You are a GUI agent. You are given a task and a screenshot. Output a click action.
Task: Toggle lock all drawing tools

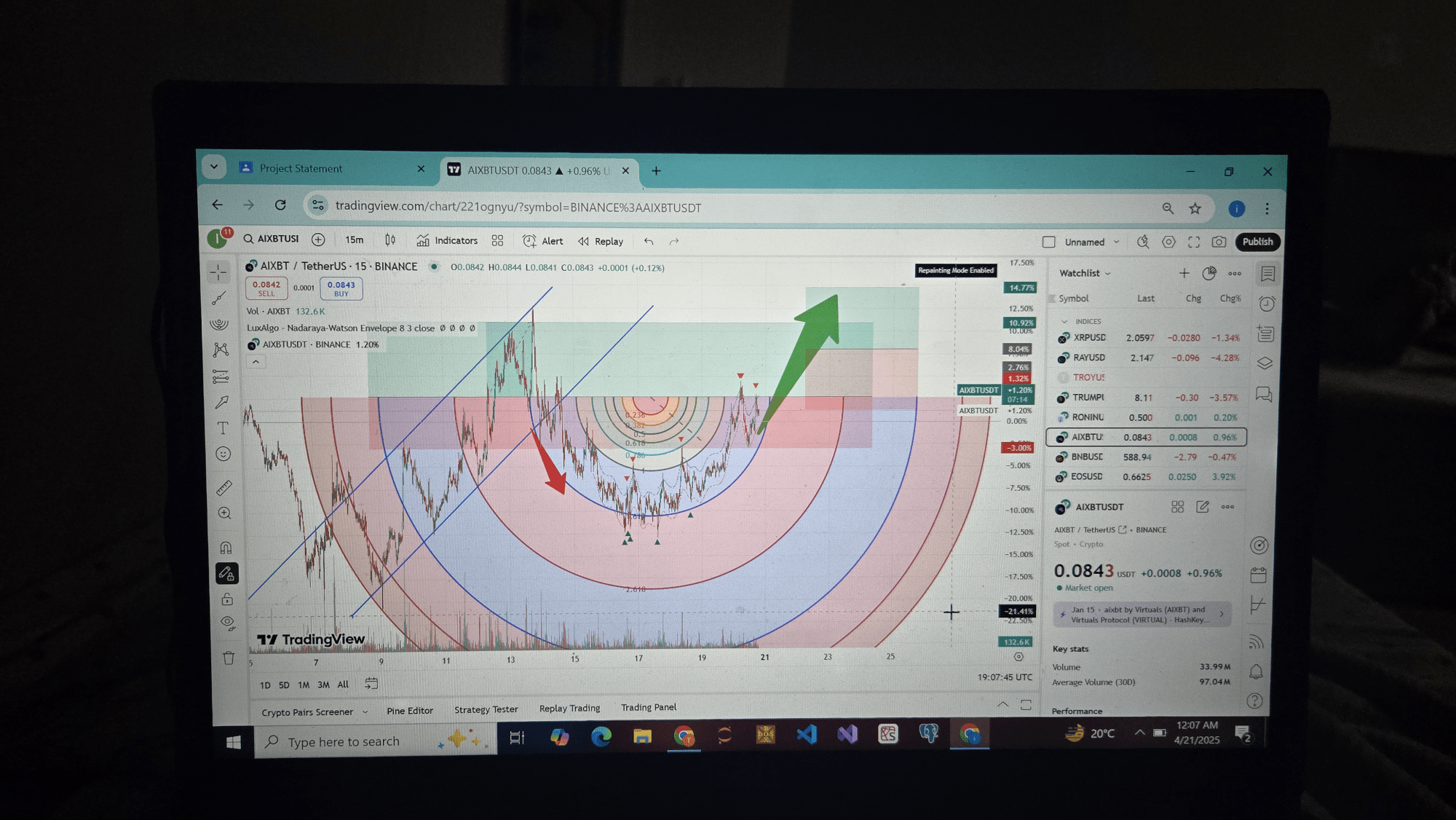[x=227, y=599]
